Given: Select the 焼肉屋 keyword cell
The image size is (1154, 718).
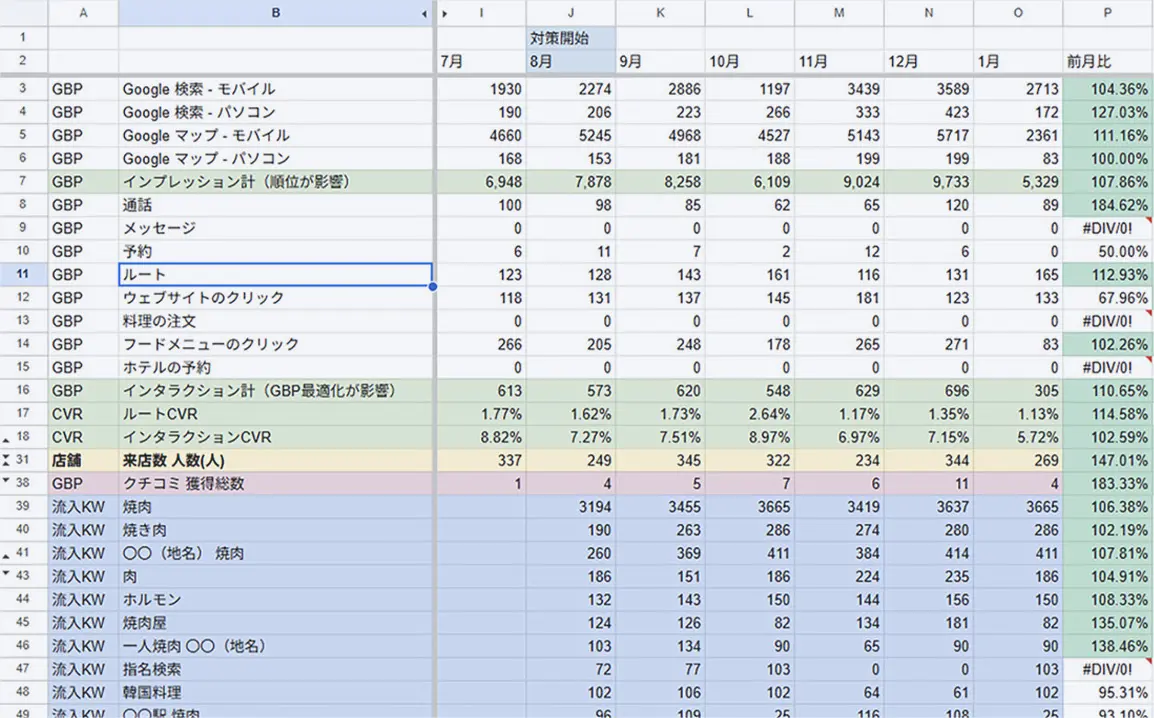Looking at the screenshot, I should 275,623.
